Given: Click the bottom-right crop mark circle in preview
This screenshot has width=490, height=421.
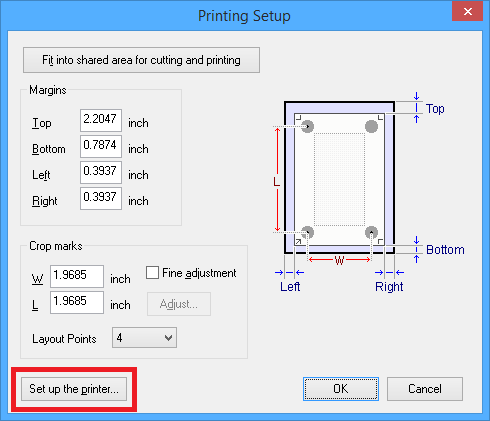Looking at the screenshot, I should coord(371,232).
